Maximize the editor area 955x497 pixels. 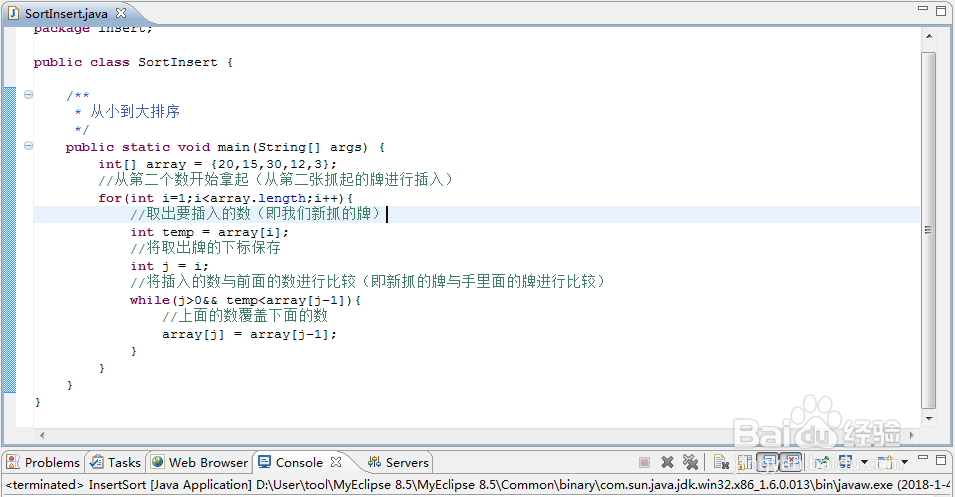point(941,10)
